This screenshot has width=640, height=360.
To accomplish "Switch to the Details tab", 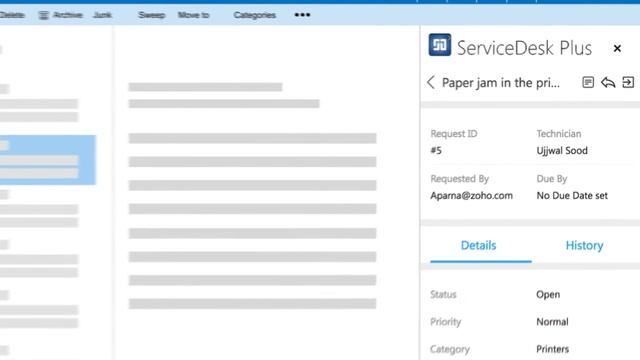I will tap(479, 246).
